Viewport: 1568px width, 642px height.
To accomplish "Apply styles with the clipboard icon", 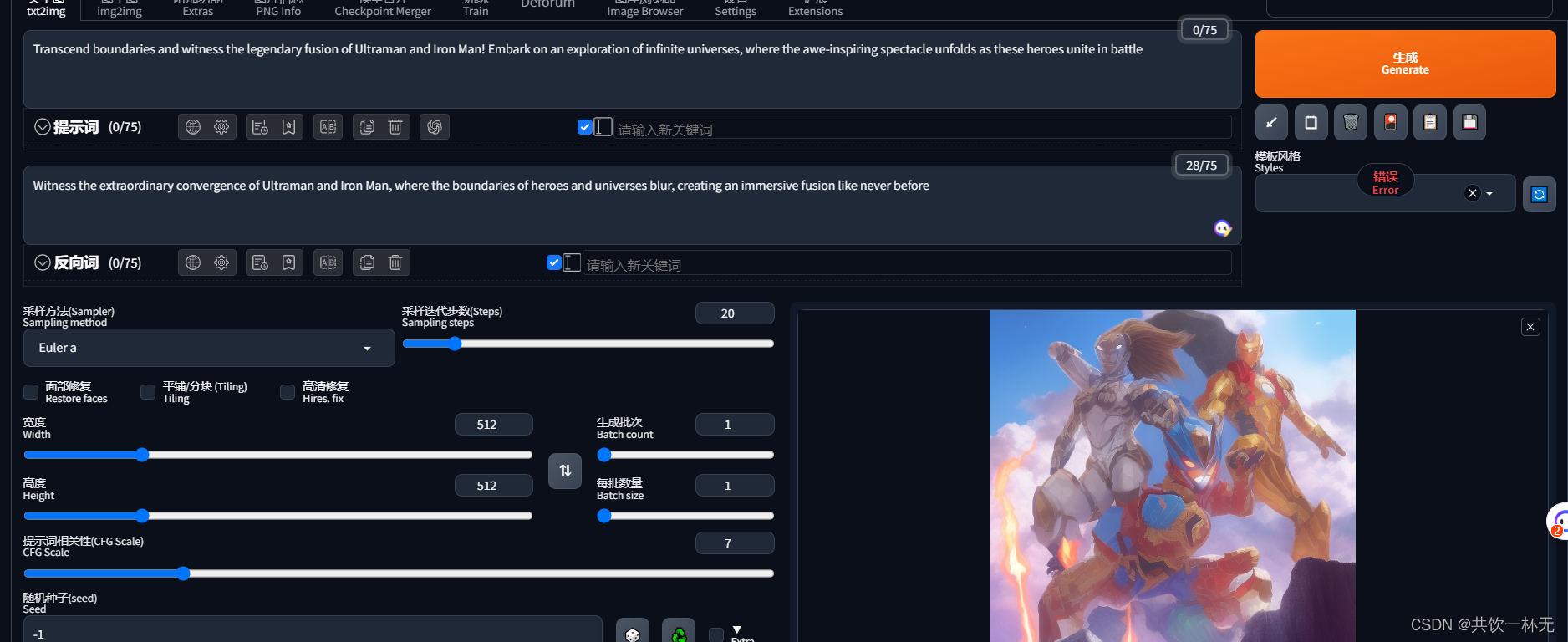I will point(1430,123).
